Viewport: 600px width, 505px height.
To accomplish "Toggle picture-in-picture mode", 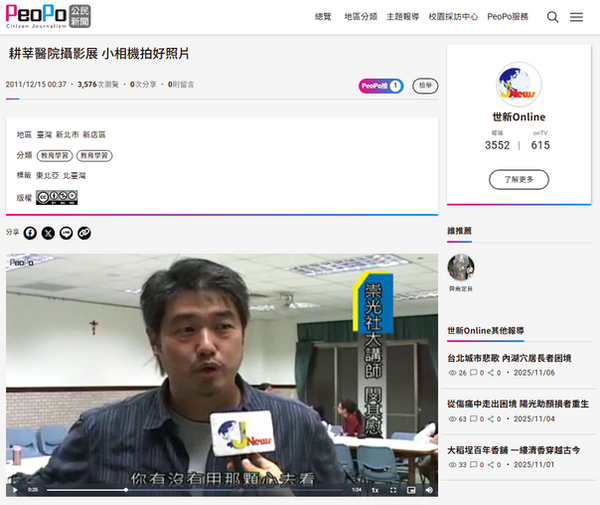I will [x=411, y=490].
